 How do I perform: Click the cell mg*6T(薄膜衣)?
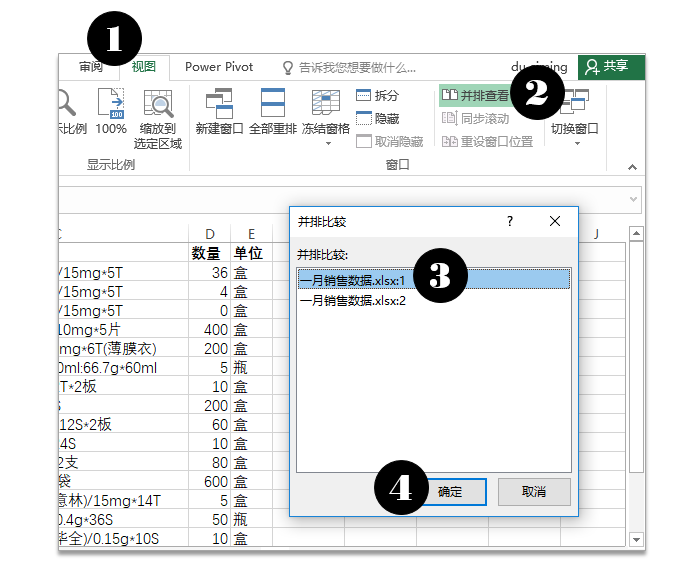pyautogui.click(x=123, y=349)
